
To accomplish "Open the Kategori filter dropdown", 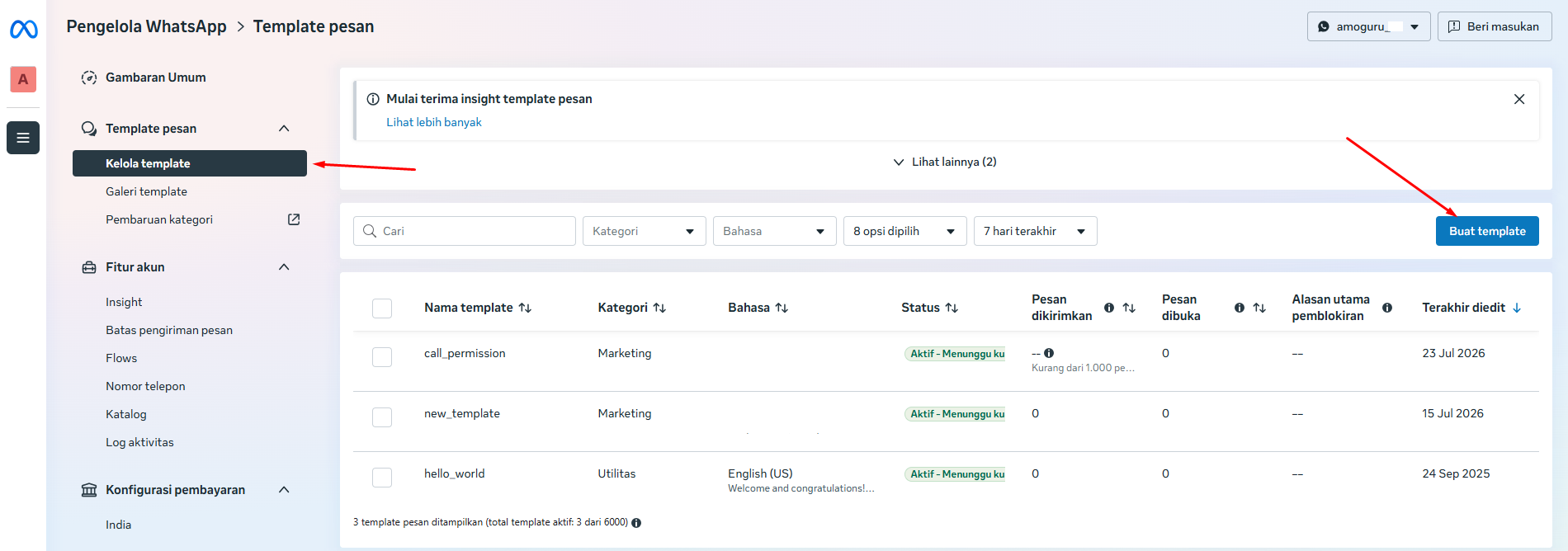I will pyautogui.click(x=645, y=231).
